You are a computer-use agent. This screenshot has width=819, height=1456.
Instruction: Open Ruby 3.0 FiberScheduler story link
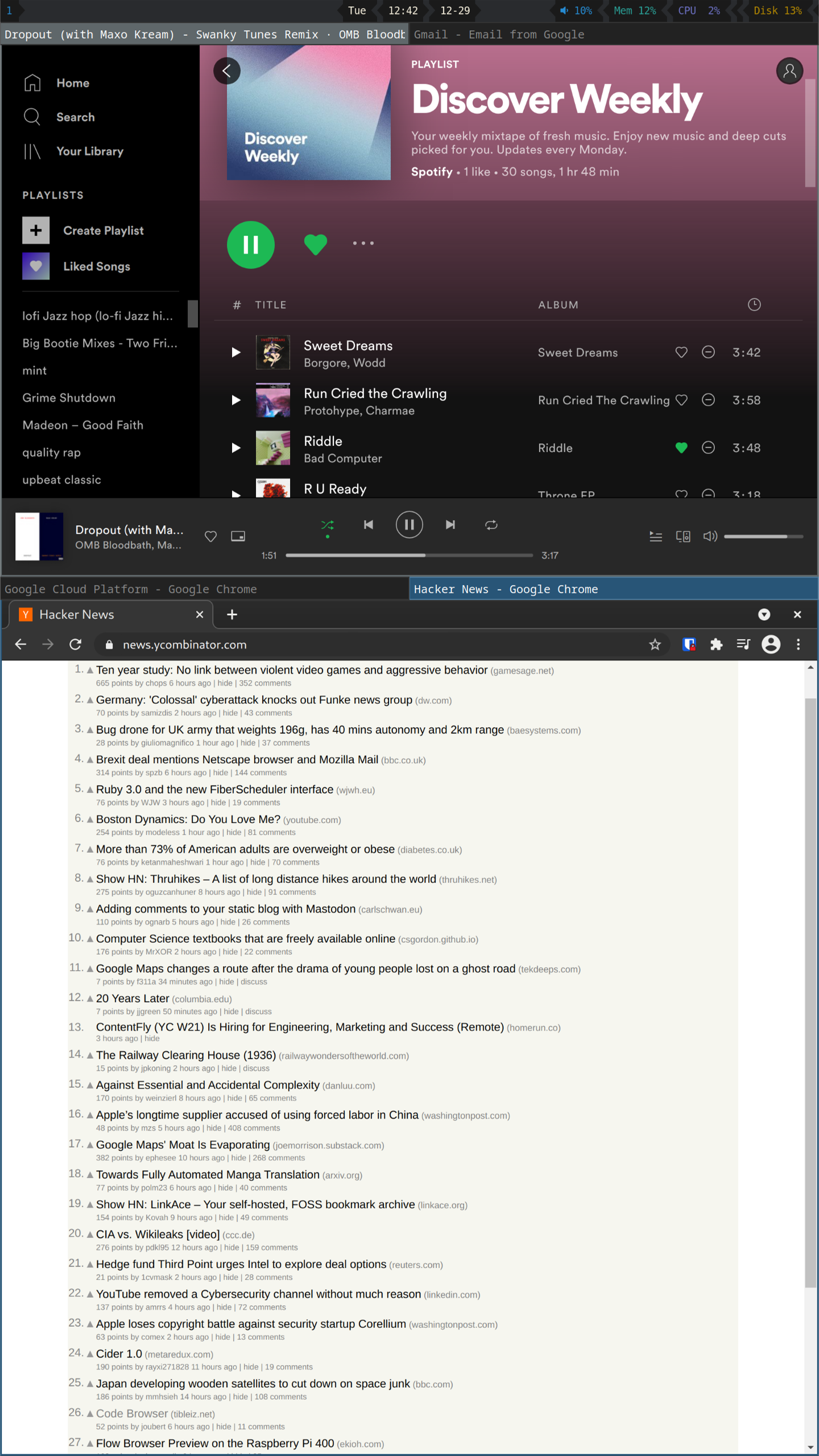click(214, 790)
